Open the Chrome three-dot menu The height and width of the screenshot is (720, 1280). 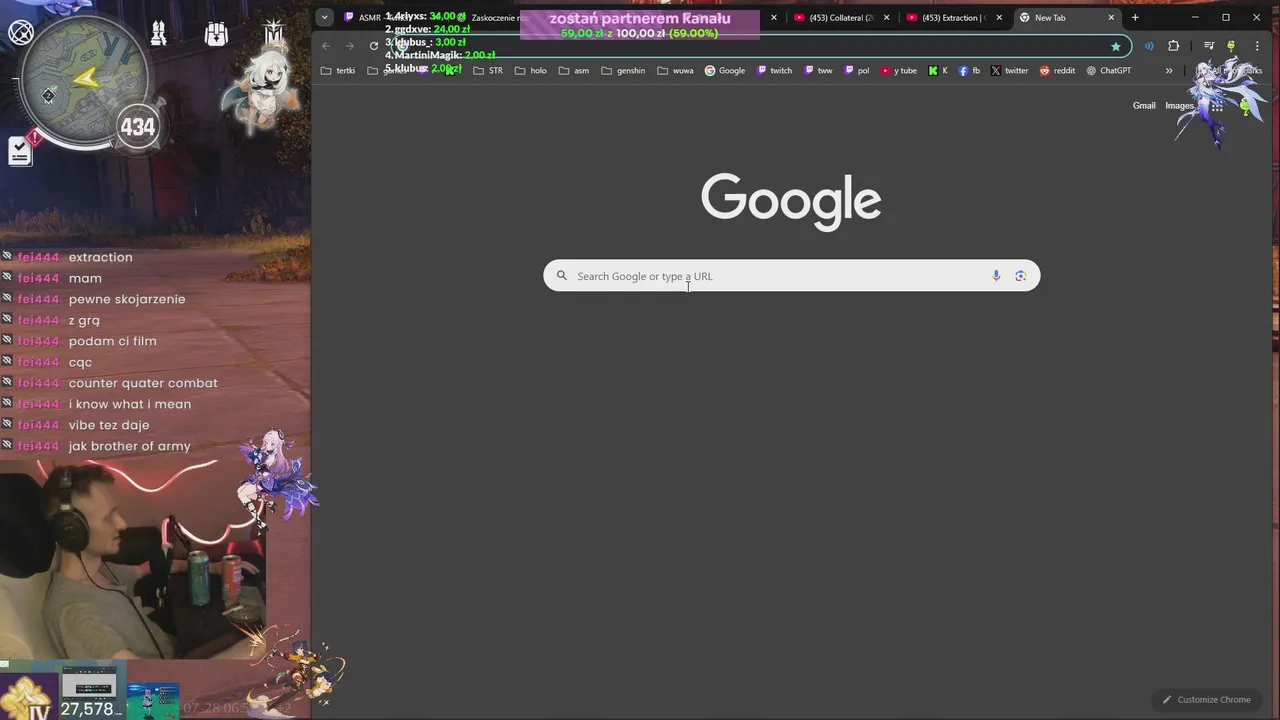1257,46
